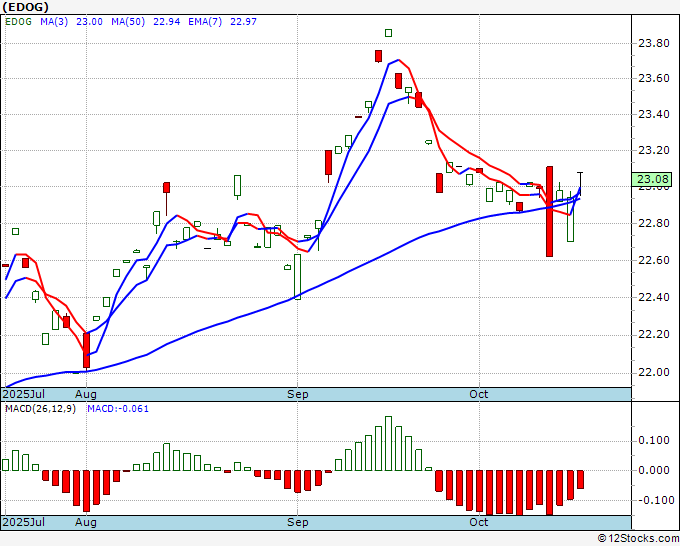Click the 22.20 price axis label

[654, 334]
